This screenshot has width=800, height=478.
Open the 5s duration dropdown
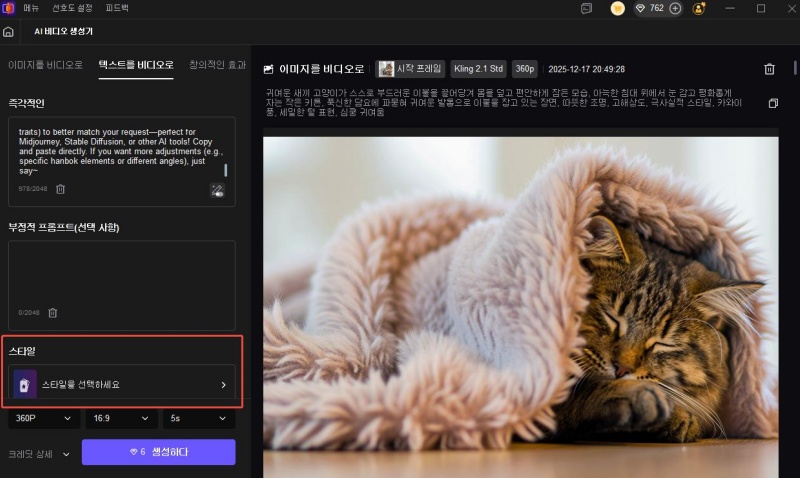point(198,419)
